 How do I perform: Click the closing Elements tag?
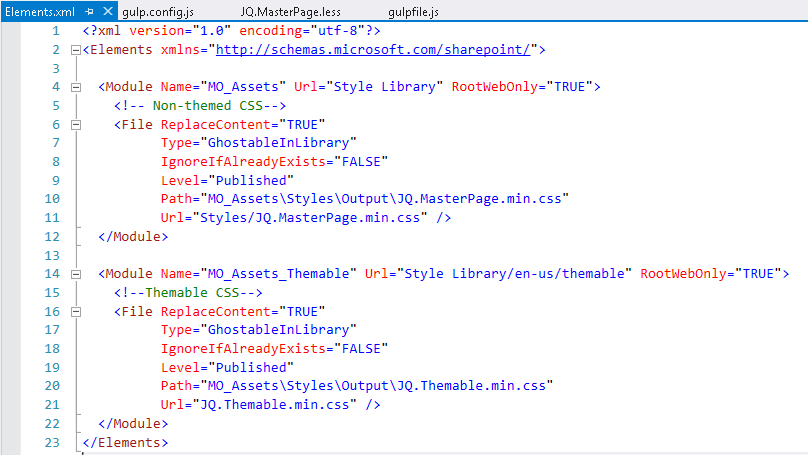[125, 443]
